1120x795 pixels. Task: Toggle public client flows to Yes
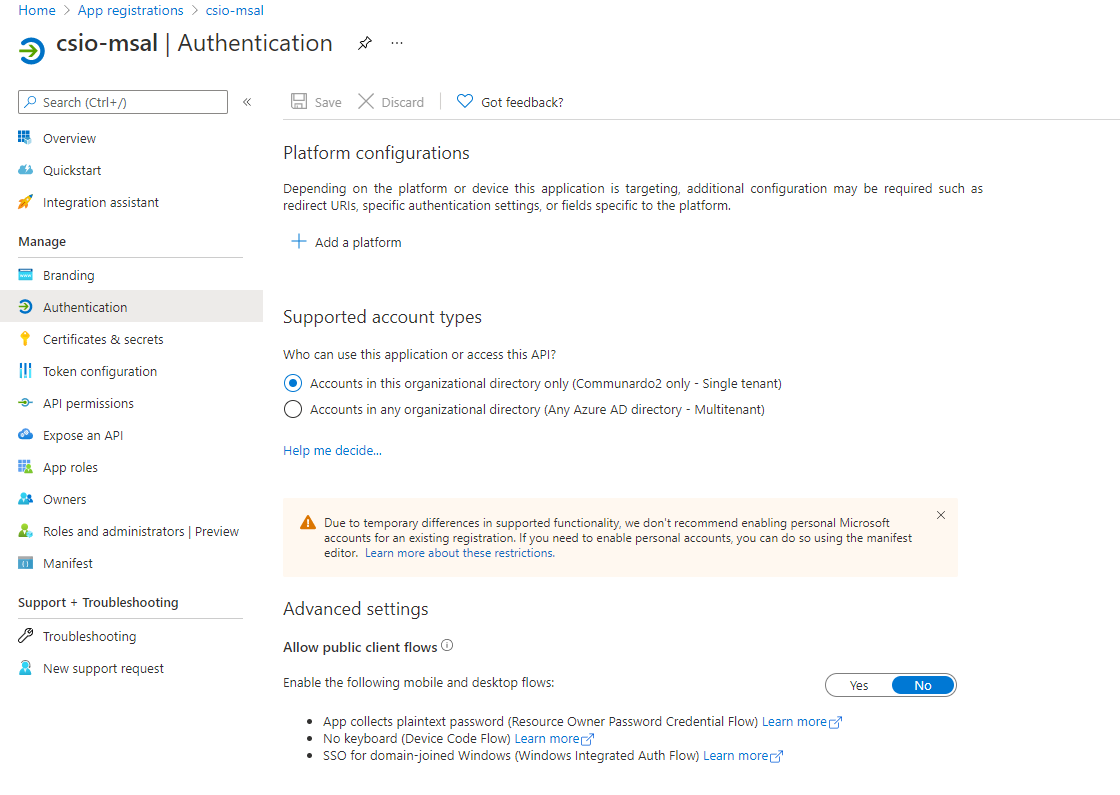[858, 685]
